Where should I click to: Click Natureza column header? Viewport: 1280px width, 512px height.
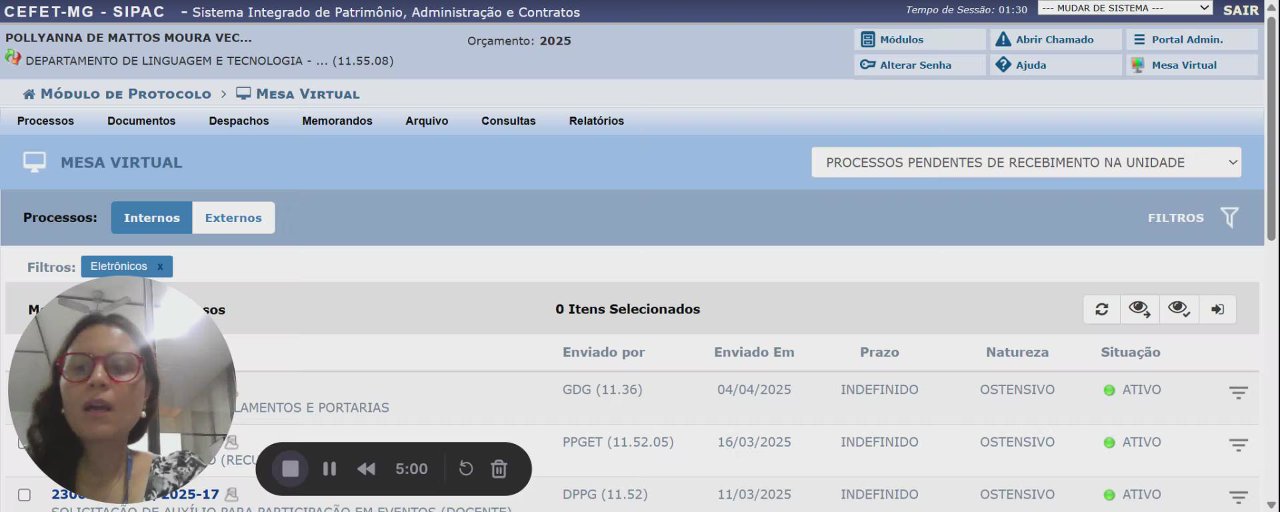[x=1018, y=352]
